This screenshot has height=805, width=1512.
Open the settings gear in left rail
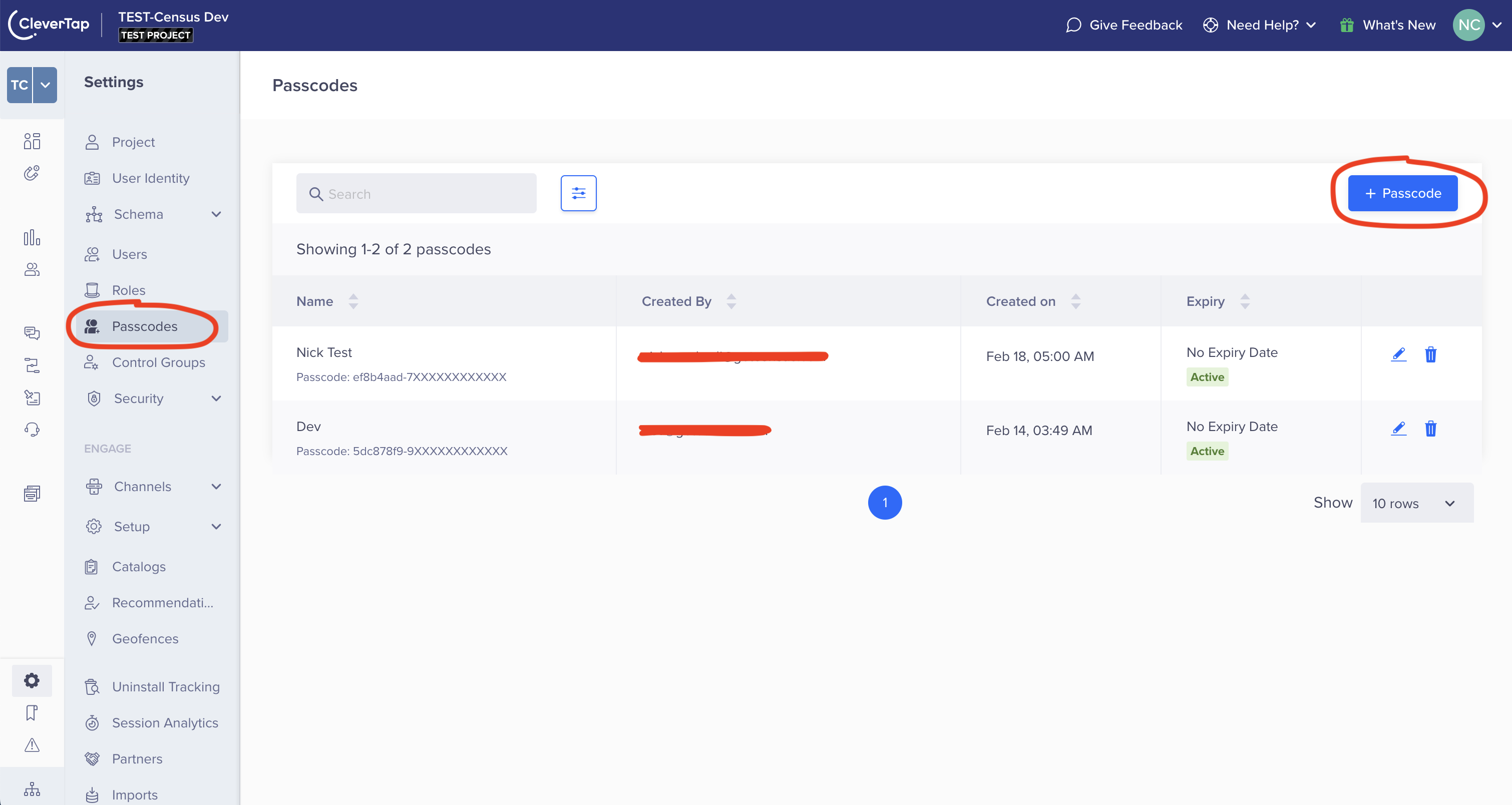pyautogui.click(x=32, y=681)
